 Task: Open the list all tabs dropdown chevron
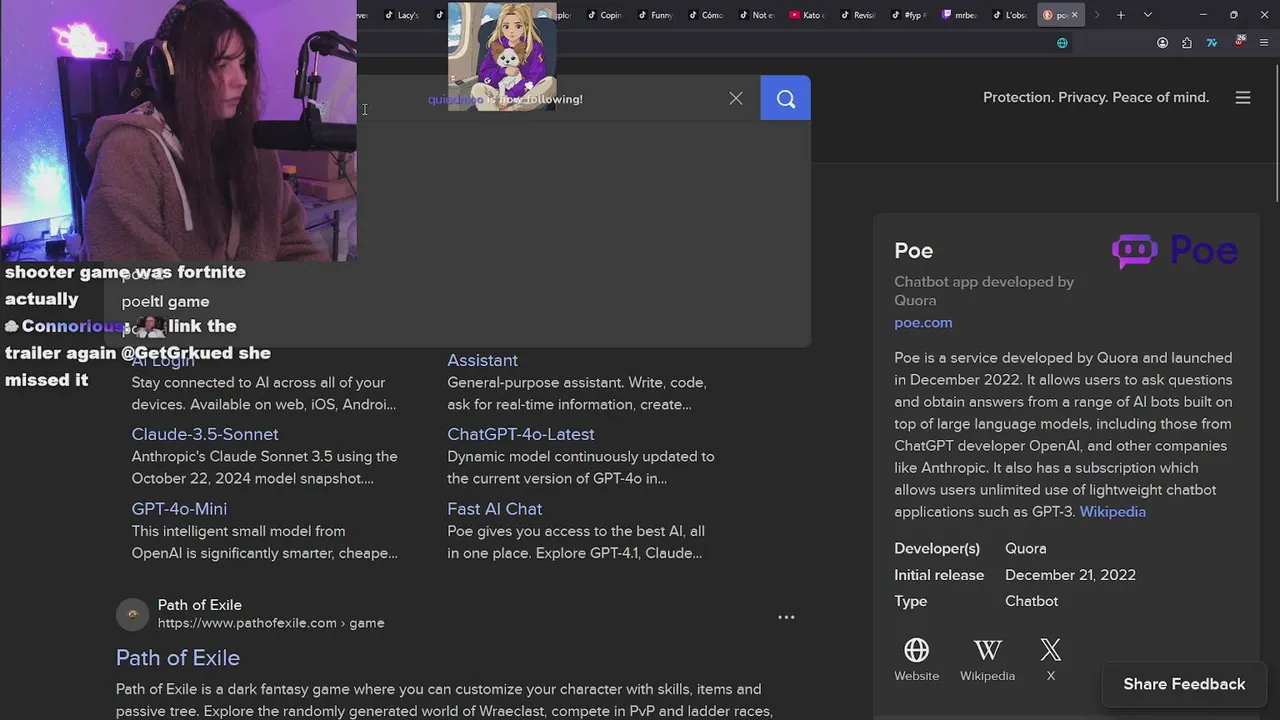(1147, 15)
